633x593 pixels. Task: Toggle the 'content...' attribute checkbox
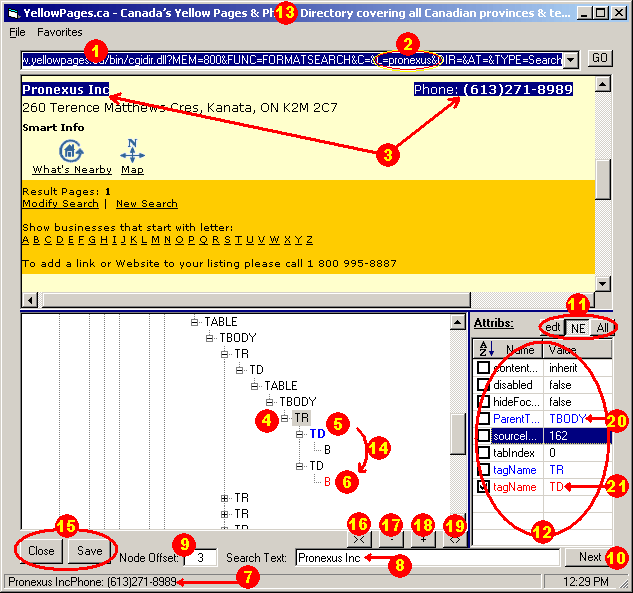pos(483,367)
